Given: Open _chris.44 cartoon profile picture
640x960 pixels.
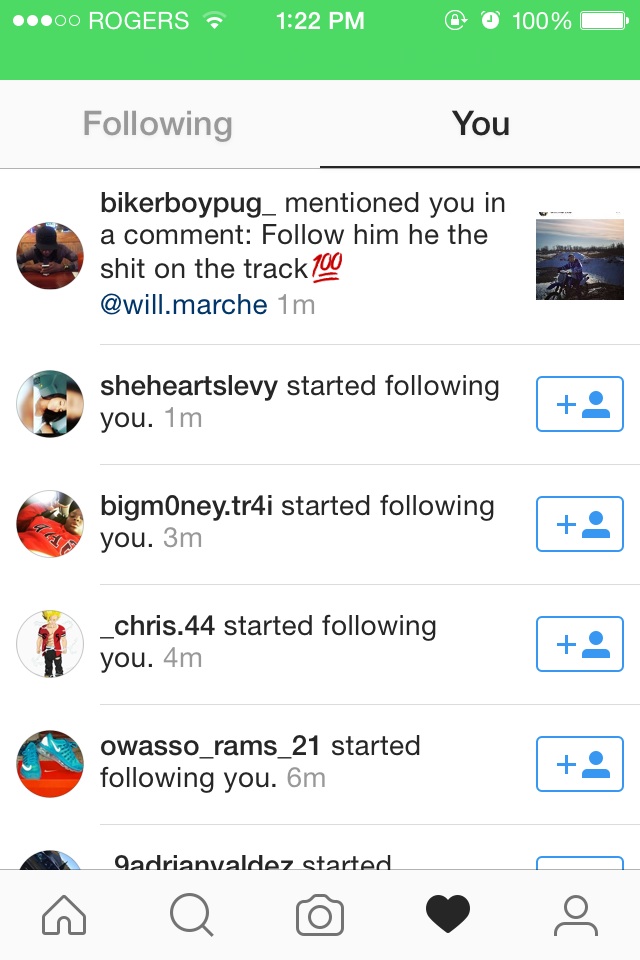Looking at the screenshot, I should [x=50, y=643].
